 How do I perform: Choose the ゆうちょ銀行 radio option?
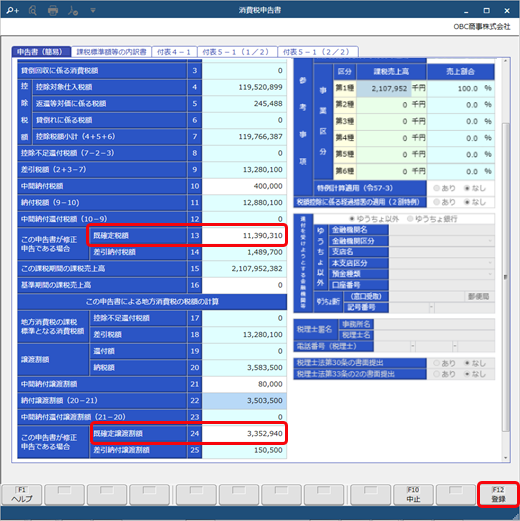[410, 219]
